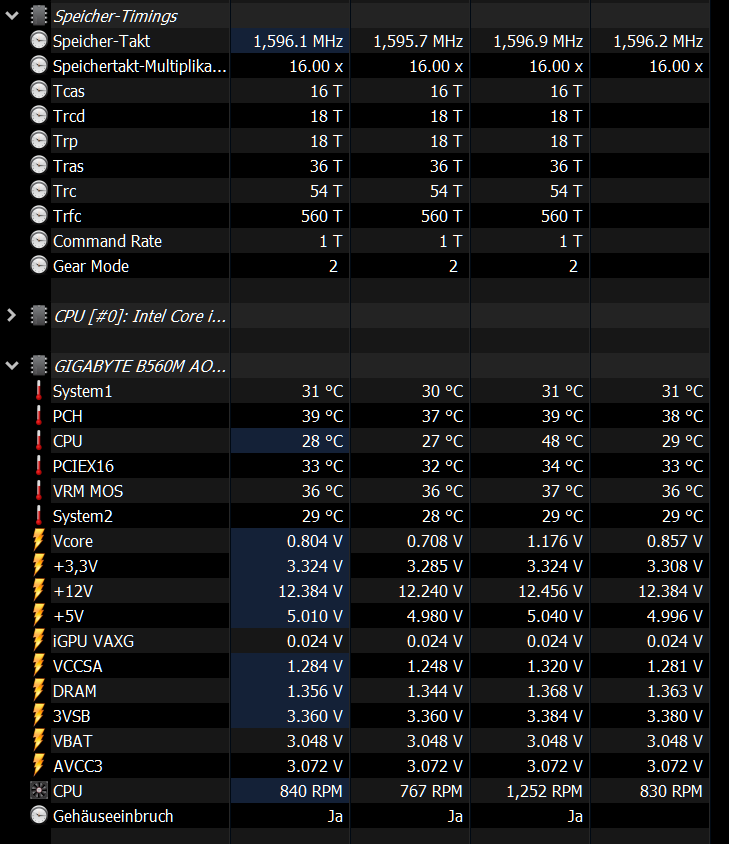The width and height of the screenshot is (729, 844).
Task: Click the chip icon beside Speicher-Timings
Action: [x=39, y=16]
